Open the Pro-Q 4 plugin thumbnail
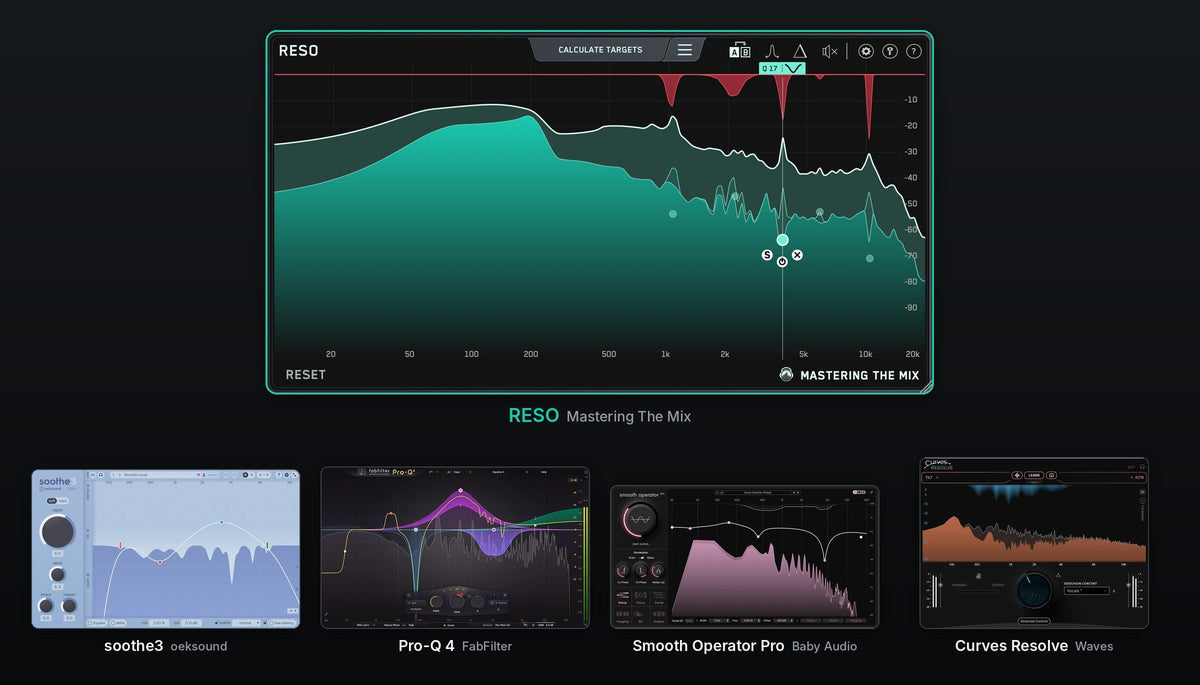 click(x=455, y=548)
